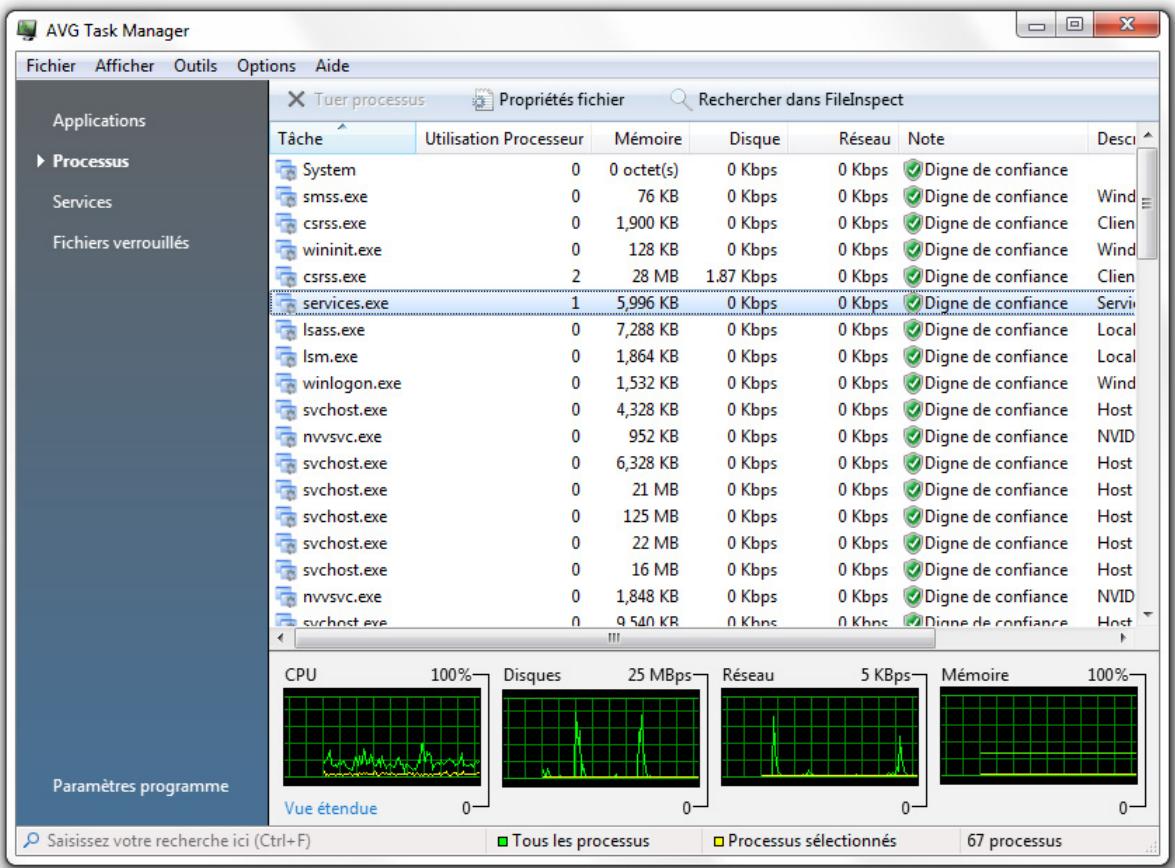Screen dimensions: 1175x868
Task: Select the wininit.exe row name
Action: (x=342, y=250)
